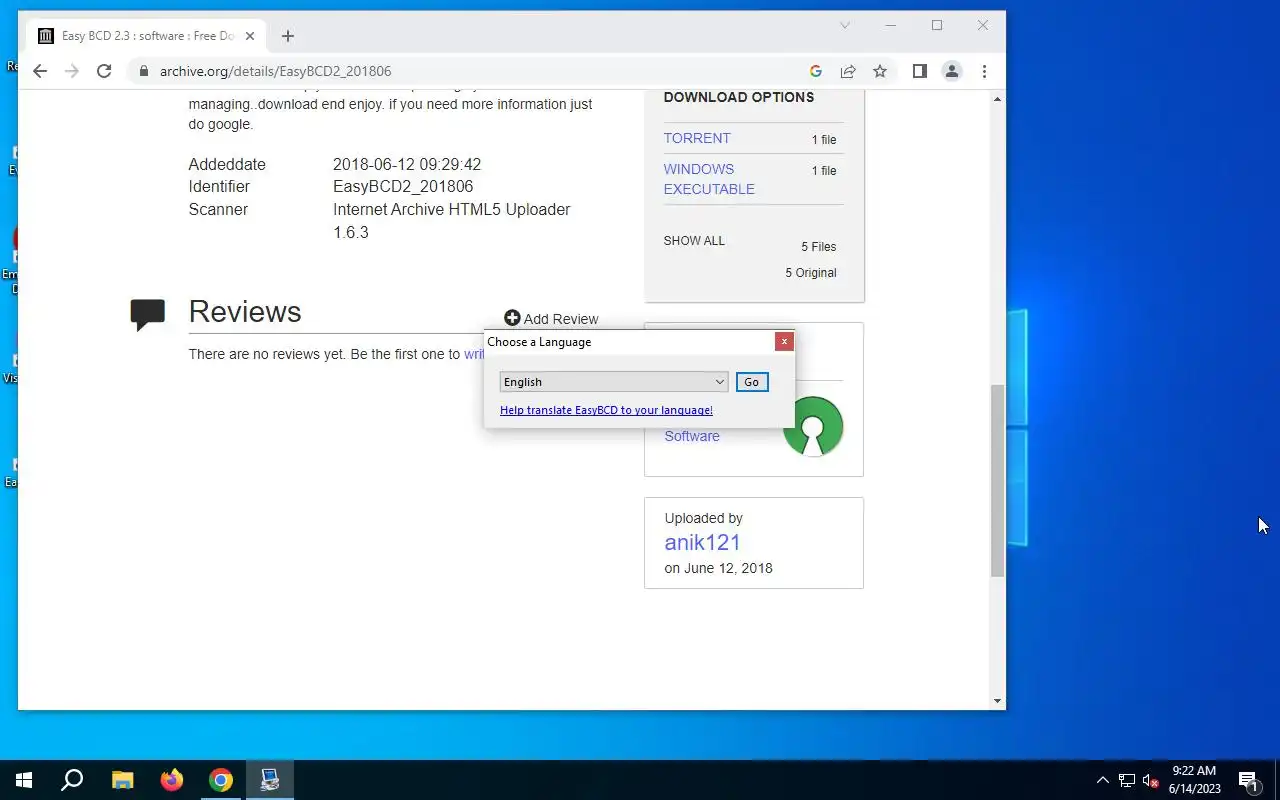Open the clock showing 9:22 AM
Viewport: 1280px width, 800px height.
(1194, 780)
